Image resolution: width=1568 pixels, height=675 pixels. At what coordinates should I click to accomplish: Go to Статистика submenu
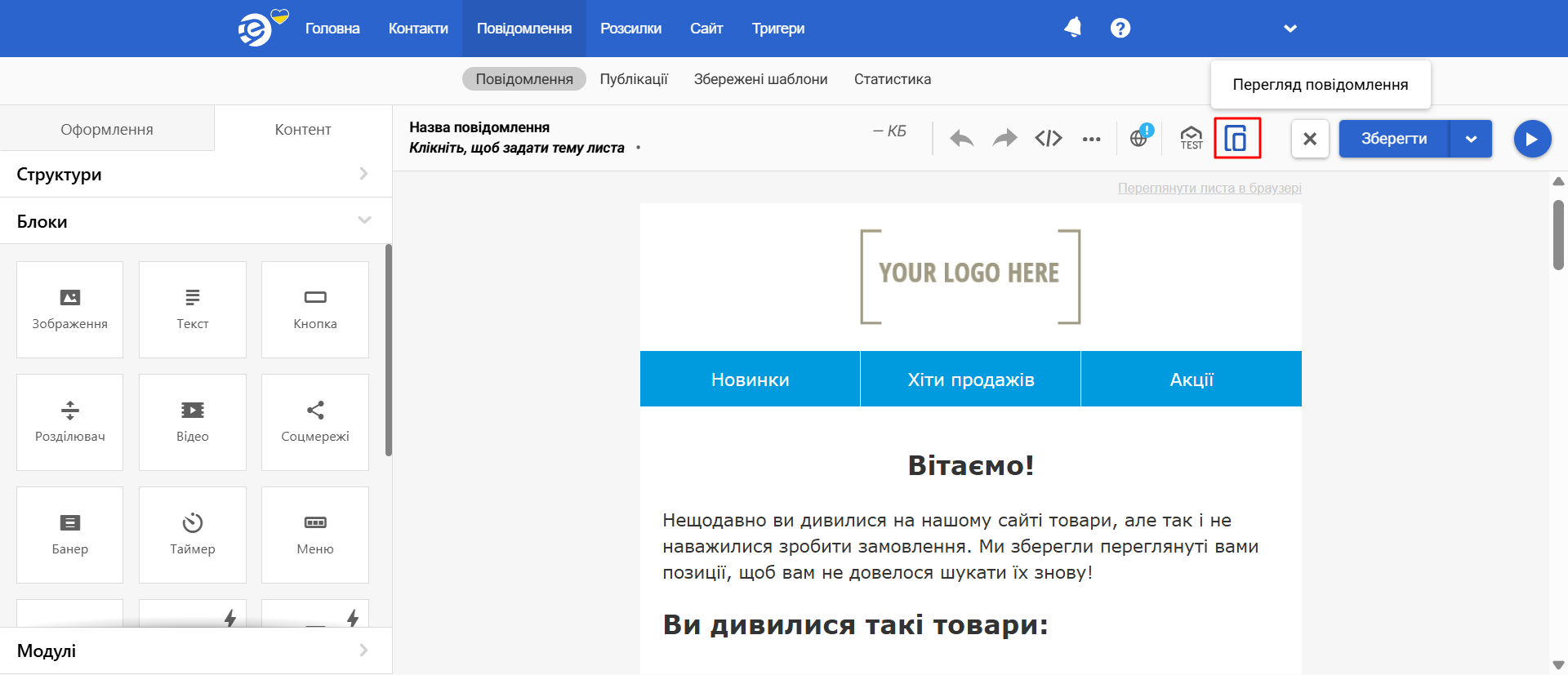point(893,79)
